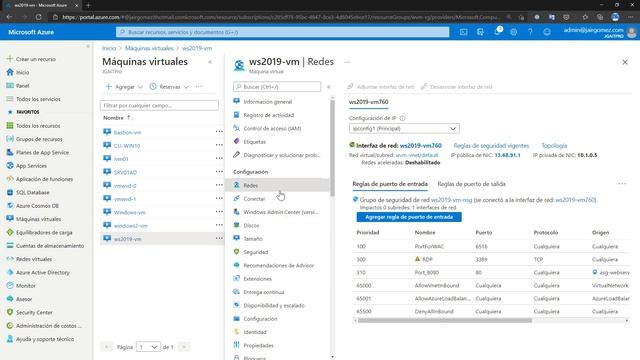Viewport: 640px width, 360px height.
Task: Open Control de acceso (IAM)
Action: (x=272, y=128)
